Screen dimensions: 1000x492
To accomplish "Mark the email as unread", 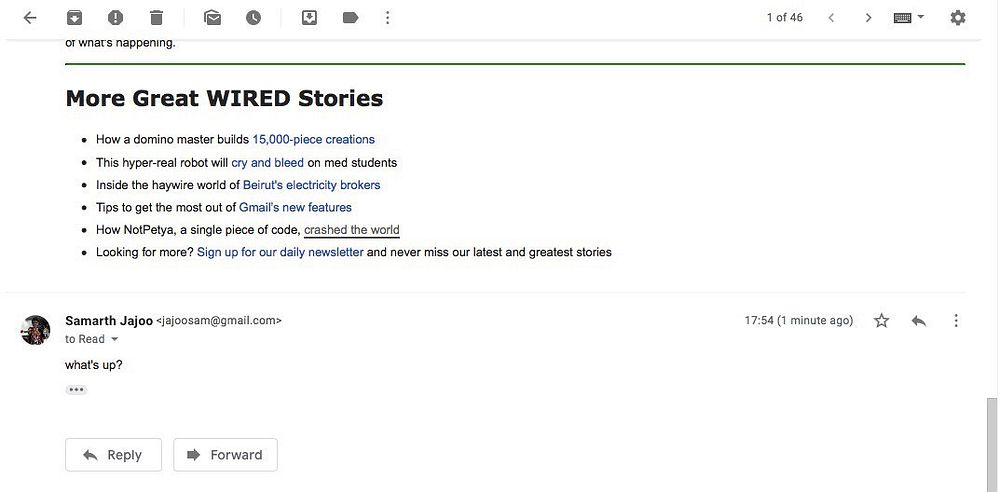I will click(212, 17).
